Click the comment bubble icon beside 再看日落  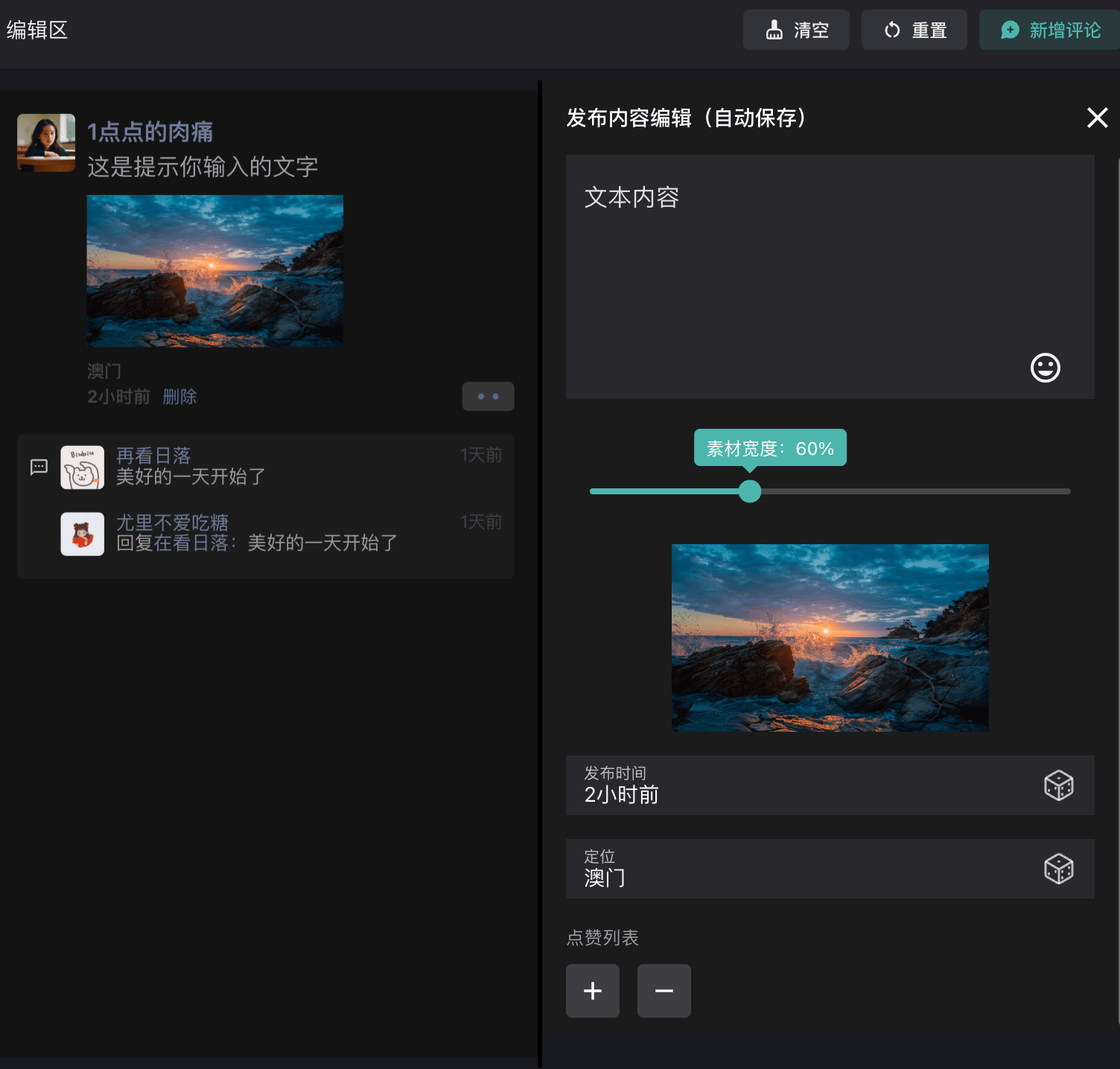pos(39,467)
